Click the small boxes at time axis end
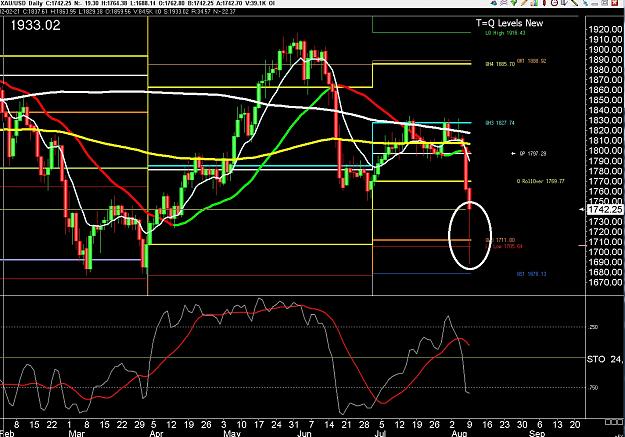The height and width of the screenshot is (437, 625). (614, 422)
